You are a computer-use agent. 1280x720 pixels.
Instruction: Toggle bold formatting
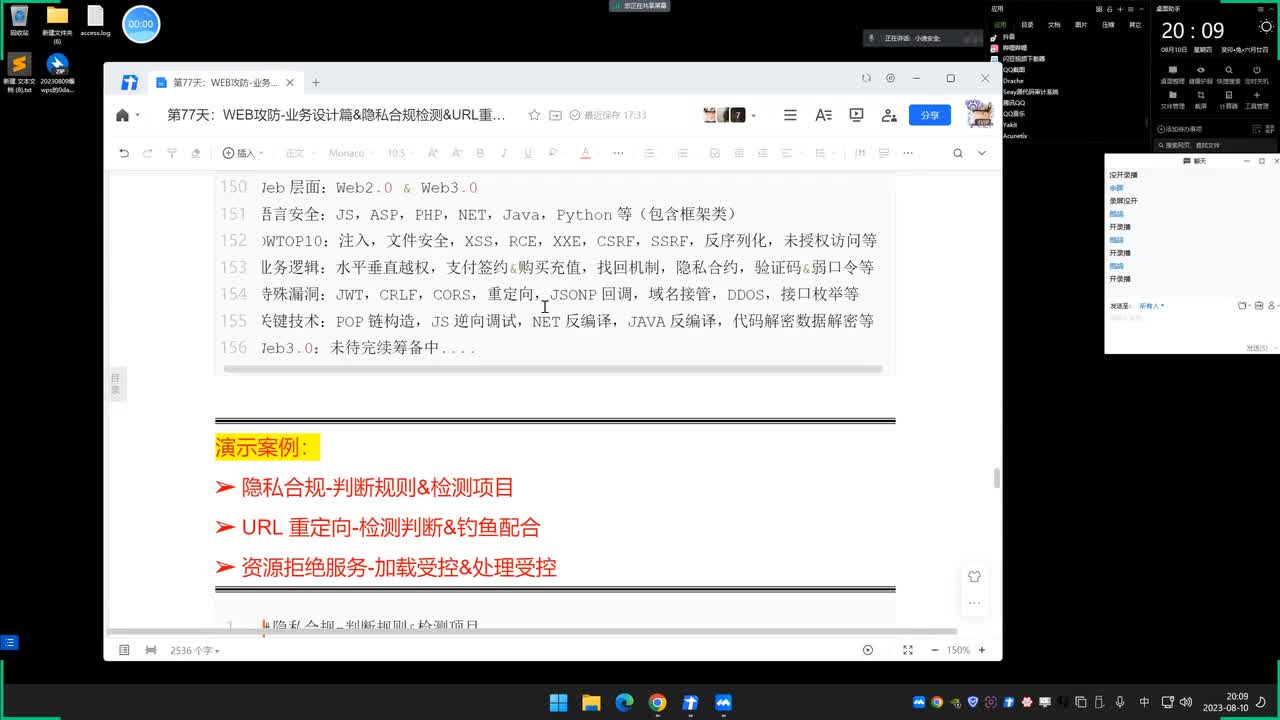(480, 153)
